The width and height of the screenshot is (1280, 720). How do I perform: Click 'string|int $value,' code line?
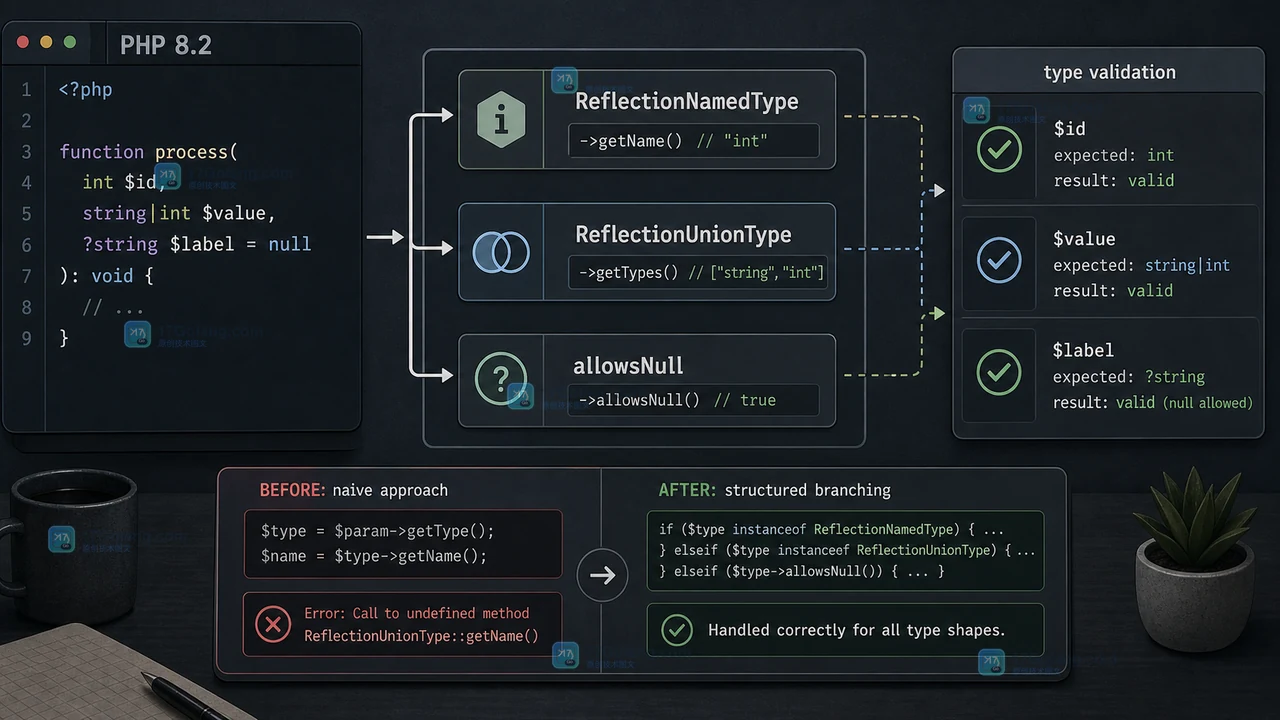179,213
